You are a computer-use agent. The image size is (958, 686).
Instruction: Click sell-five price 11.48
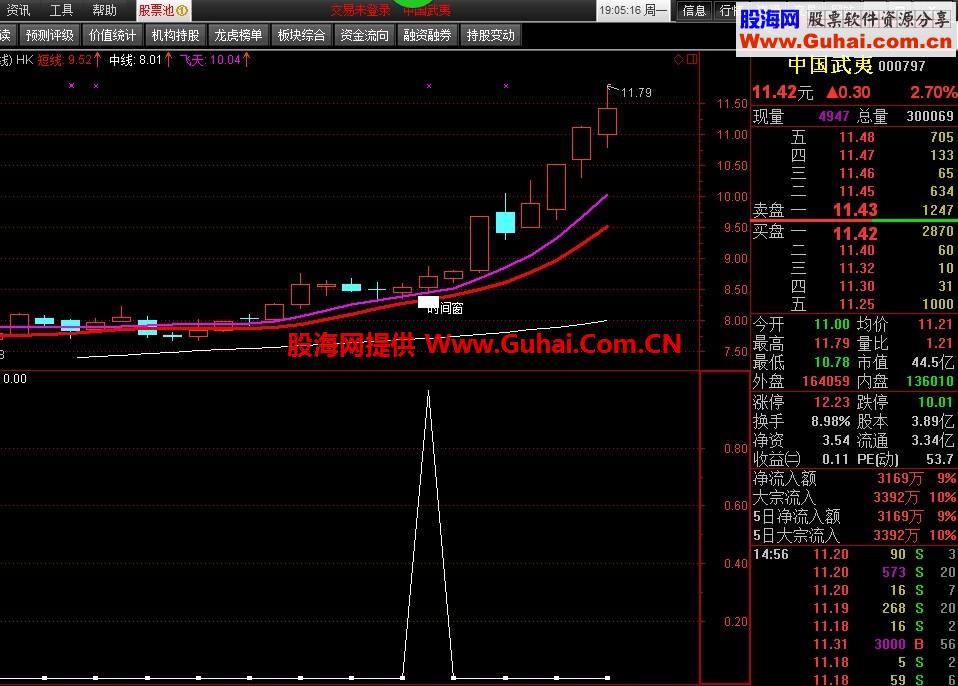[x=856, y=137]
